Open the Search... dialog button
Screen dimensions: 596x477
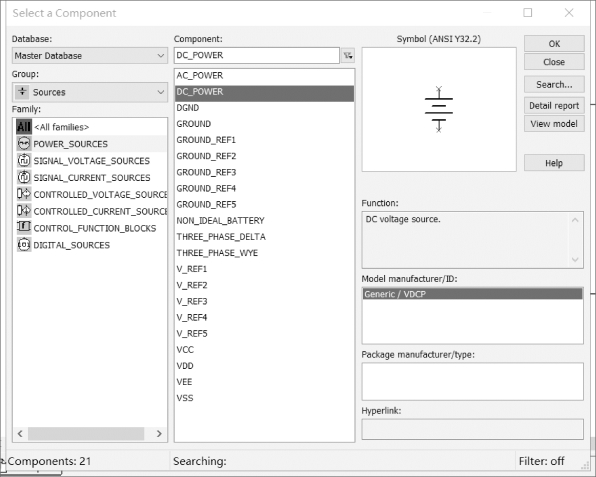tap(554, 84)
